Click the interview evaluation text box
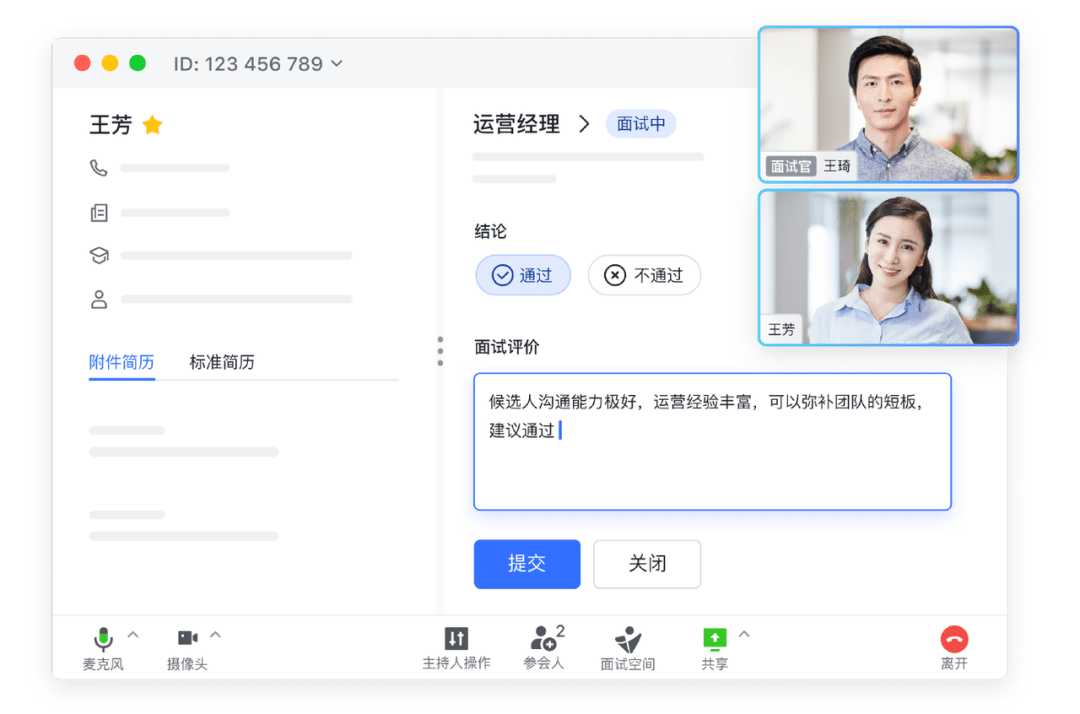Screen dimensions: 1080x714 (712, 442)
